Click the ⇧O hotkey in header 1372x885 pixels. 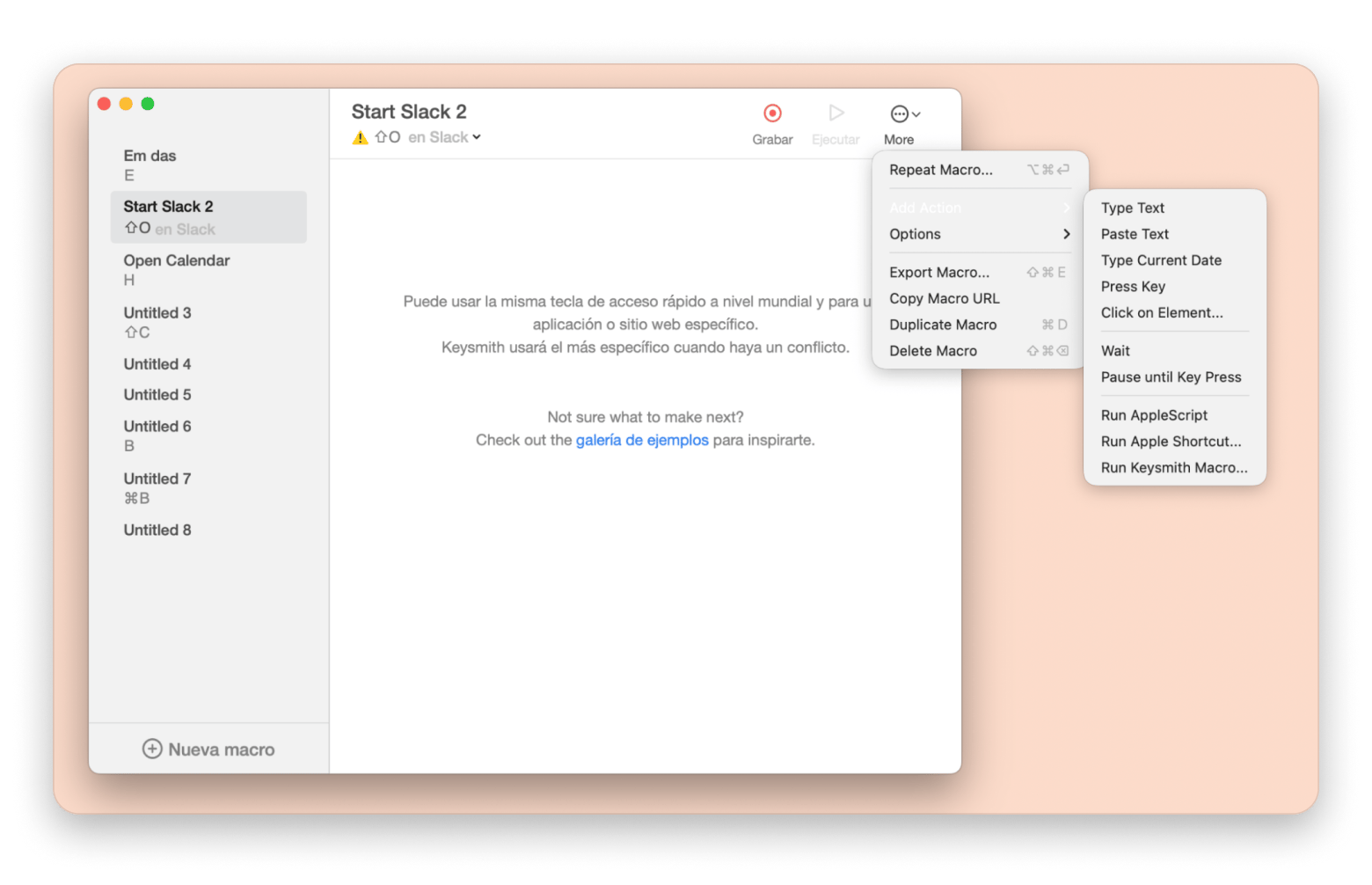click(388, 137)
